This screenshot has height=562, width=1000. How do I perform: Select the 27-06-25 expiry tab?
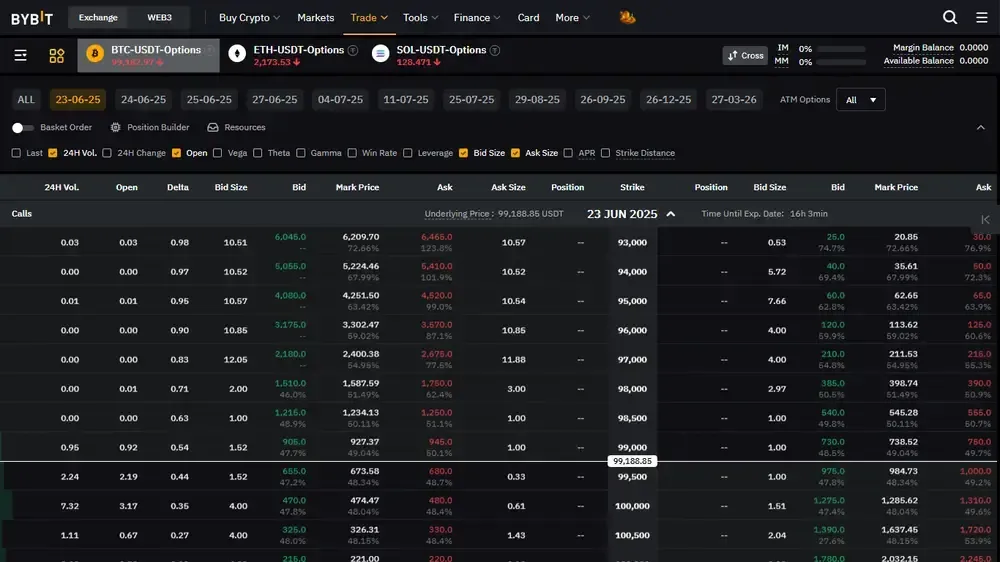[x=275, y=100]
